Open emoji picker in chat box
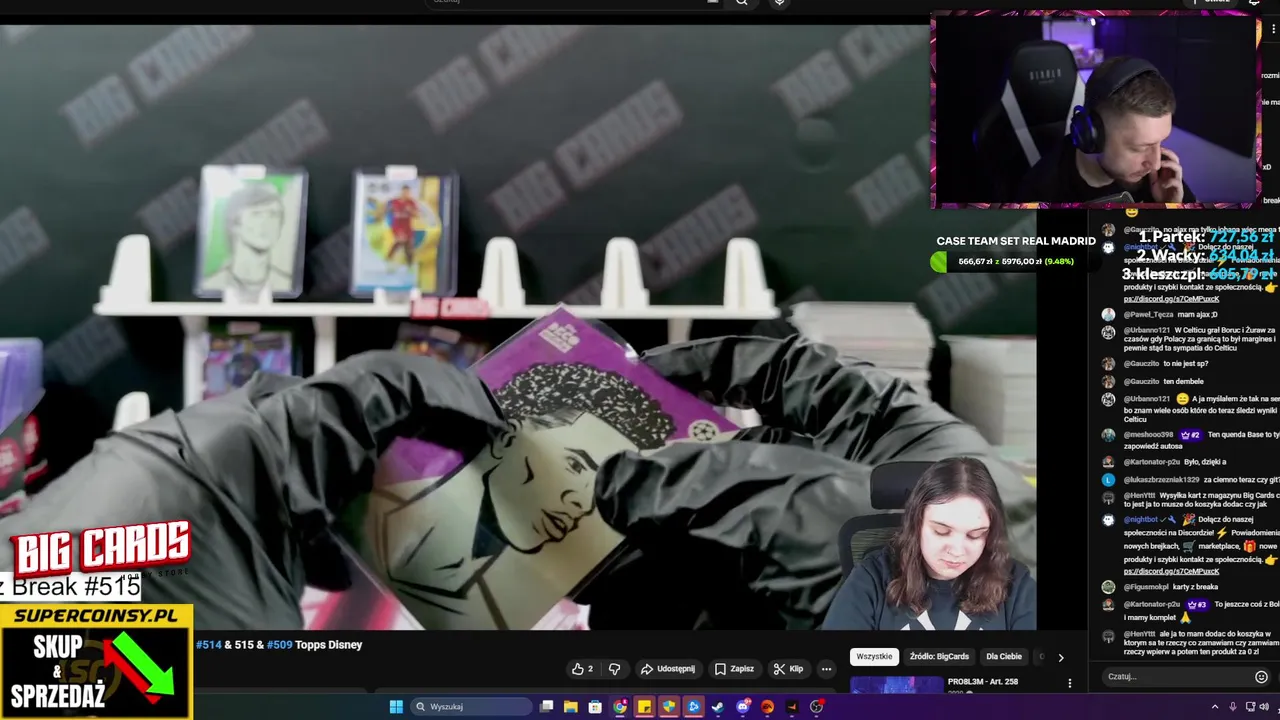This screenshot has width=1280, height=720. click(1261, 677)
